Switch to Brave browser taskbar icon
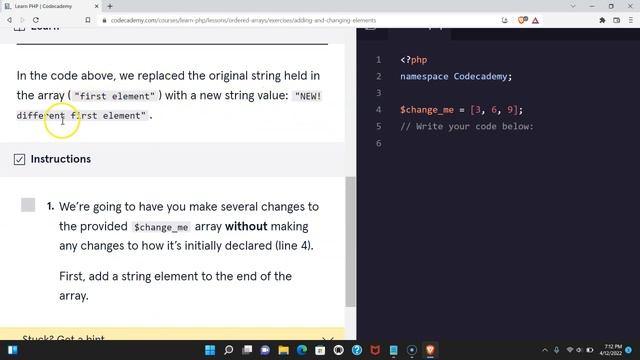The image size is (640, 360). (x=430, y=350)
